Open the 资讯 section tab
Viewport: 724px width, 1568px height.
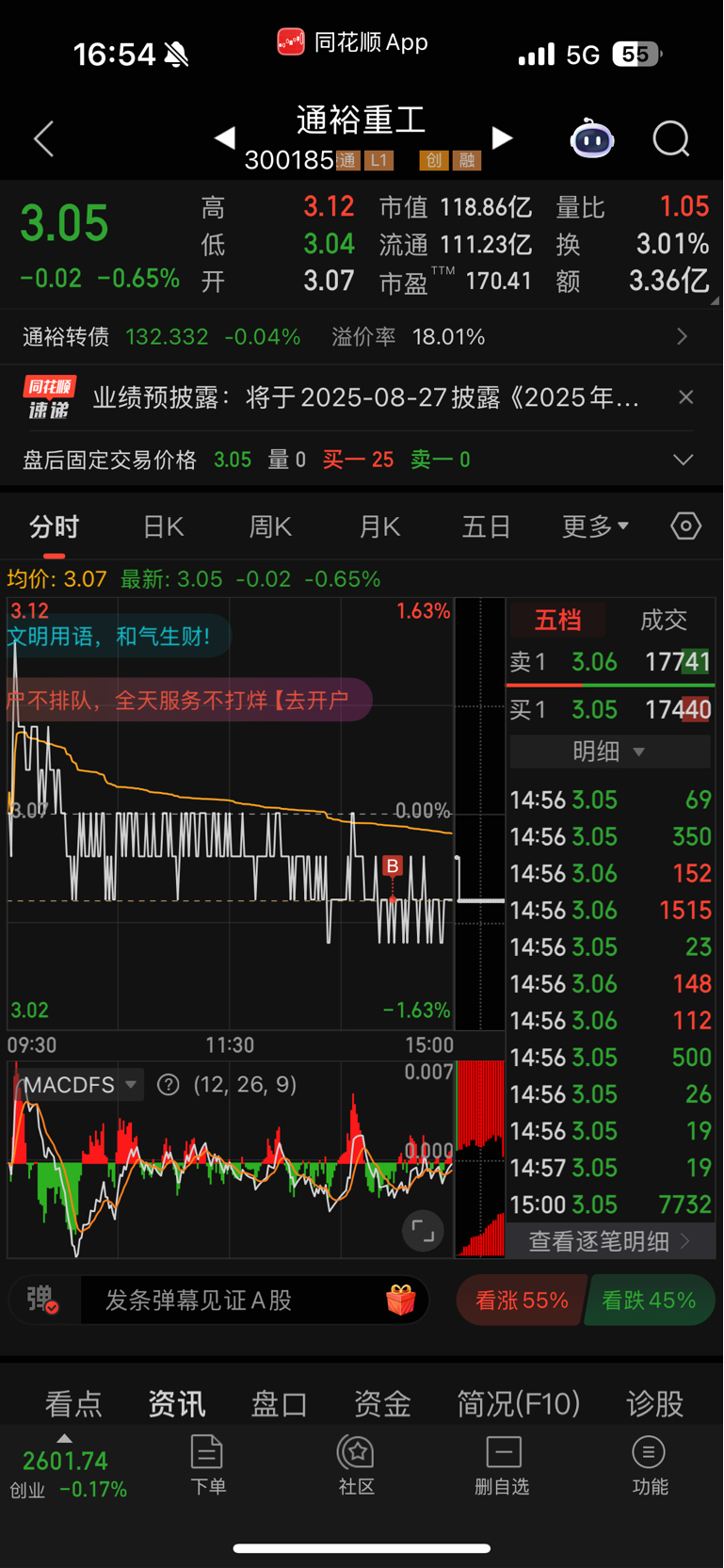pyautogui.click(x=177, y=1404)
